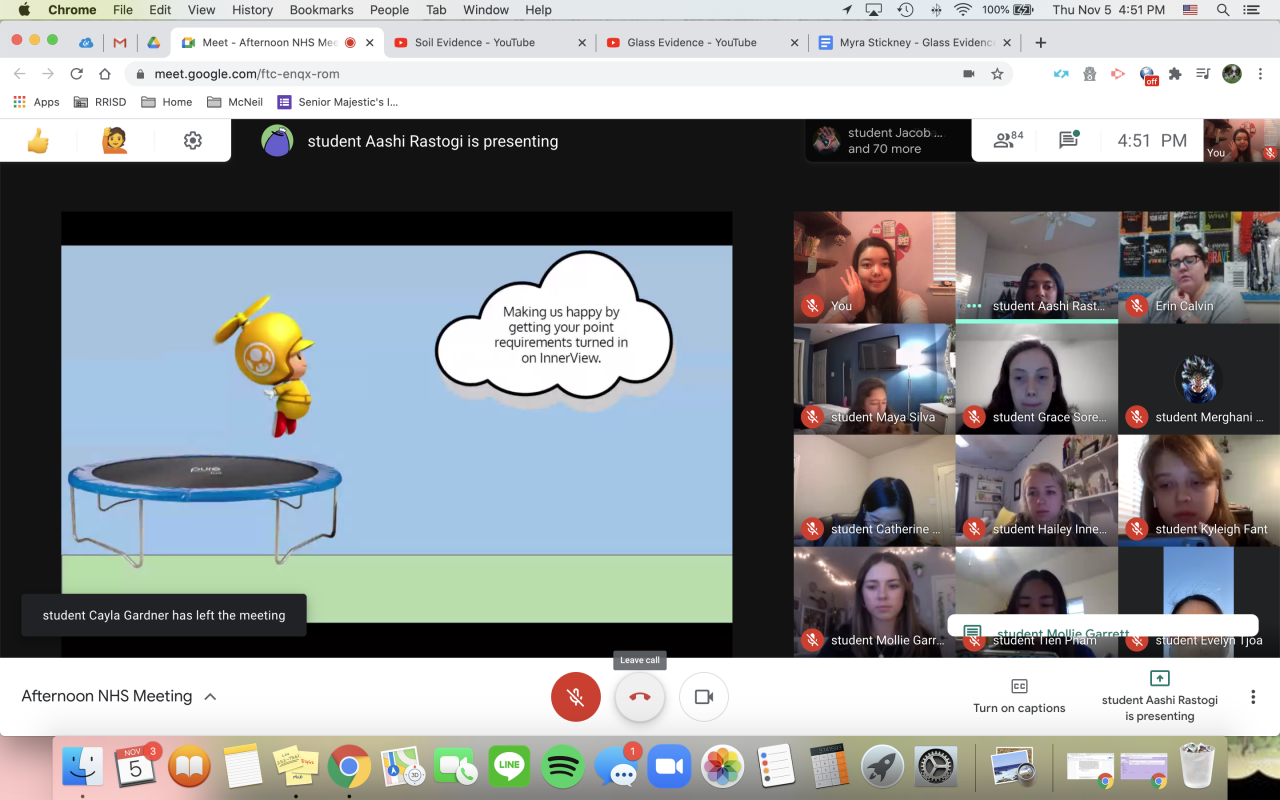The width and height of the screenshot is (1280, 800).
Task: Open the Home bookmarks folder
Action: tap(167, 102)
